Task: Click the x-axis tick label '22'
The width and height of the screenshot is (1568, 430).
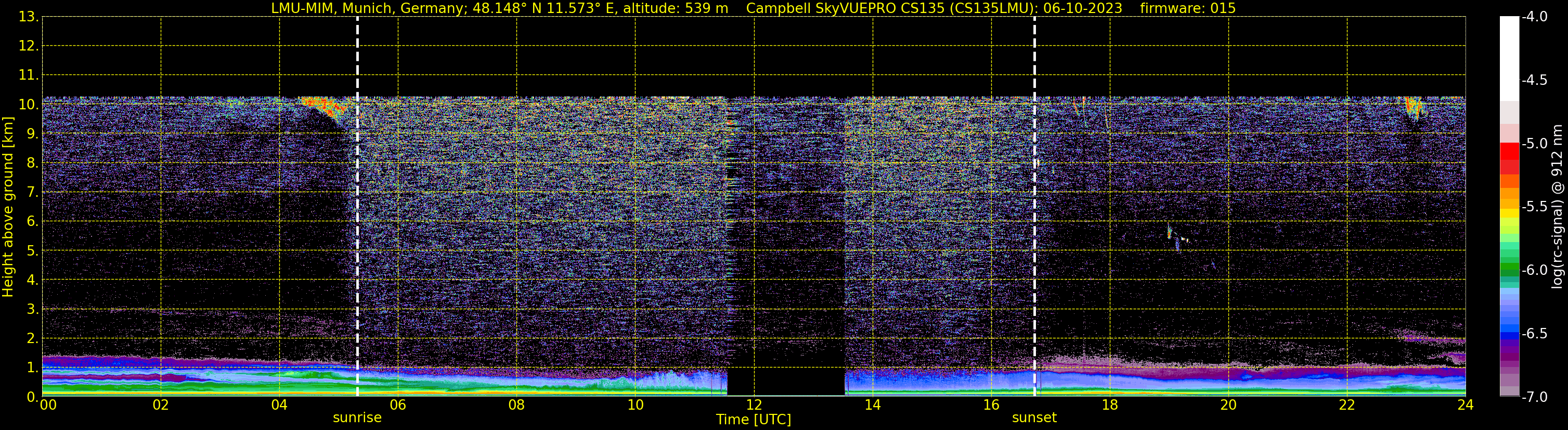Action: [1347, 404]
